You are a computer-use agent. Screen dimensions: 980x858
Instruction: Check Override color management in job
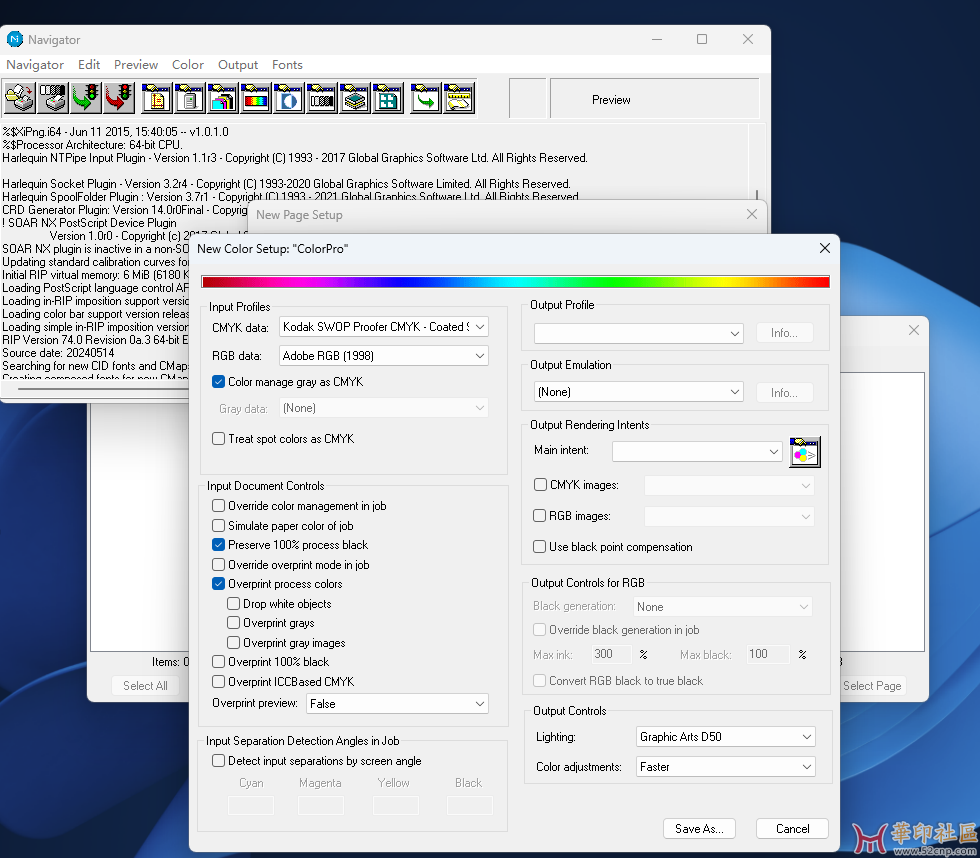[x=218, y=506]
